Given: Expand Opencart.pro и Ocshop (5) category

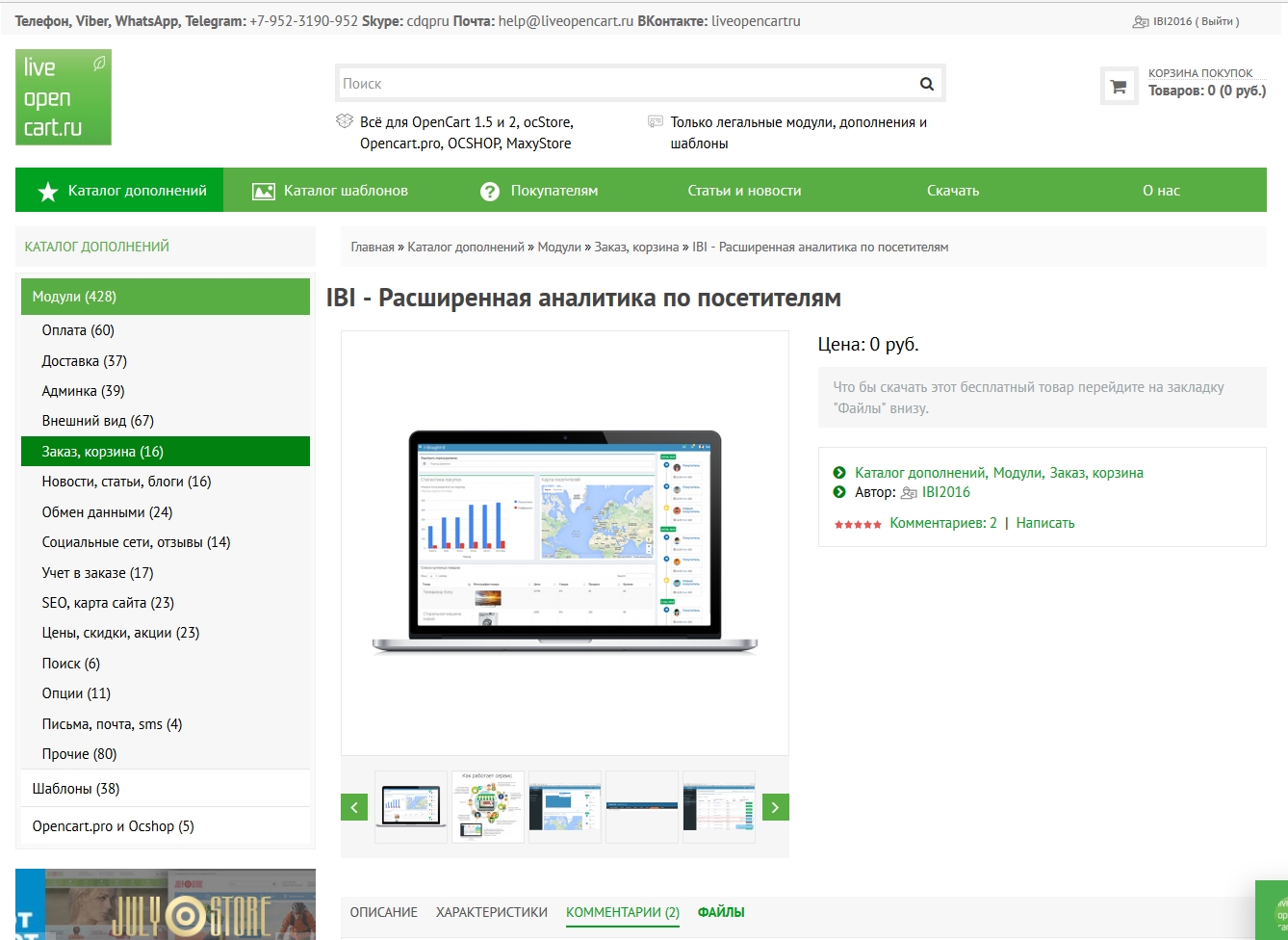Looking at the screenshot, I should [113, 826].
